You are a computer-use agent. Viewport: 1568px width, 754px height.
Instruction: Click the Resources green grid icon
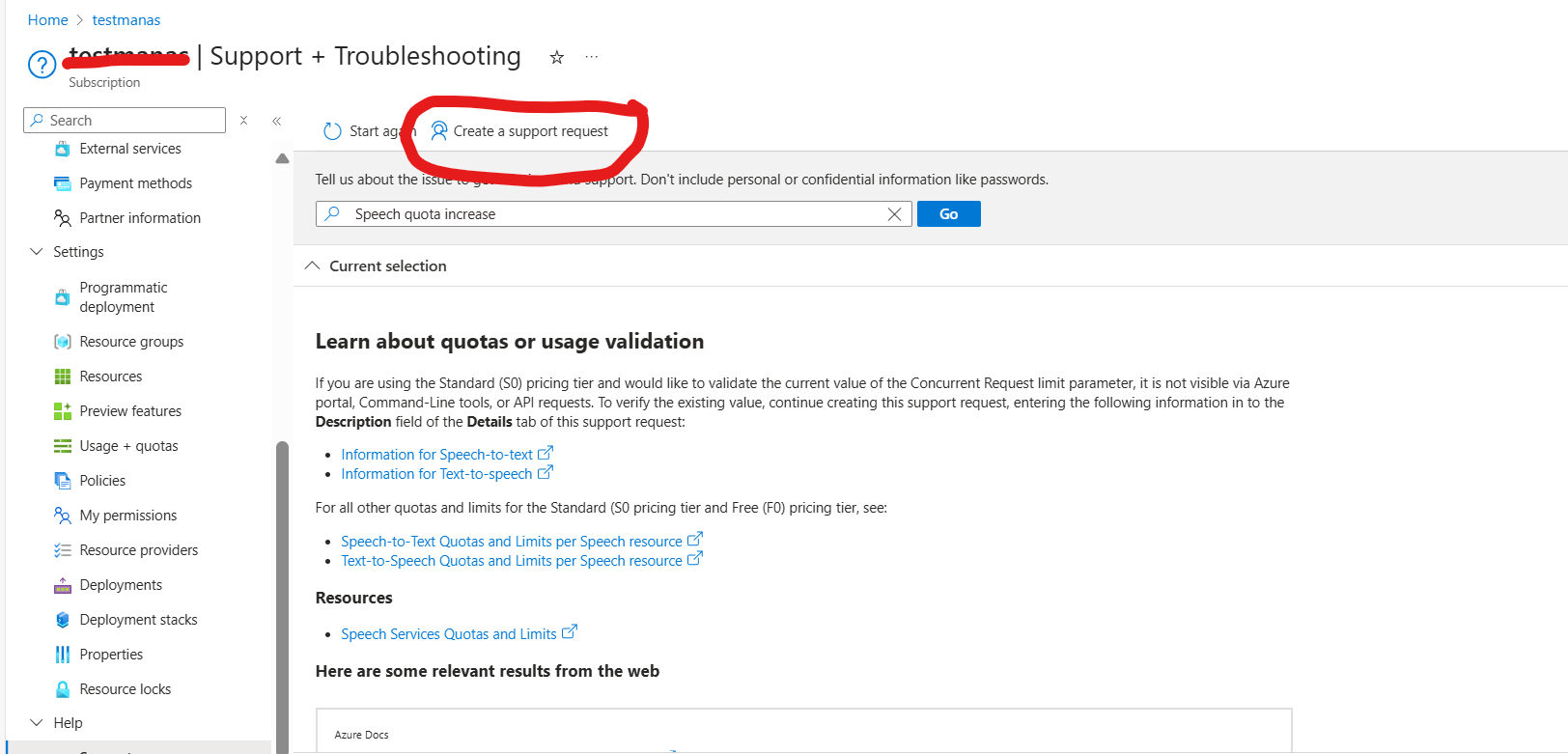coord(63,377)
